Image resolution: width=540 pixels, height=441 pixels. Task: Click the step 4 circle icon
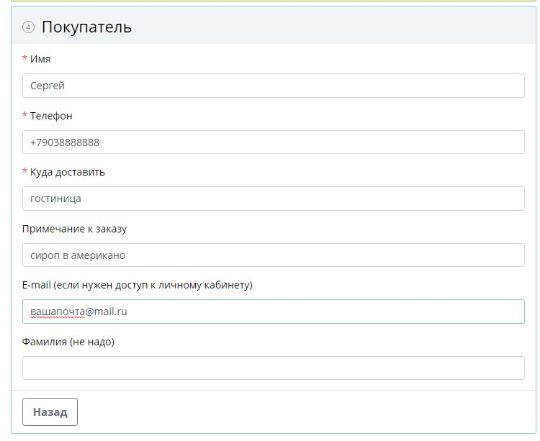click(x=28, y=27)
